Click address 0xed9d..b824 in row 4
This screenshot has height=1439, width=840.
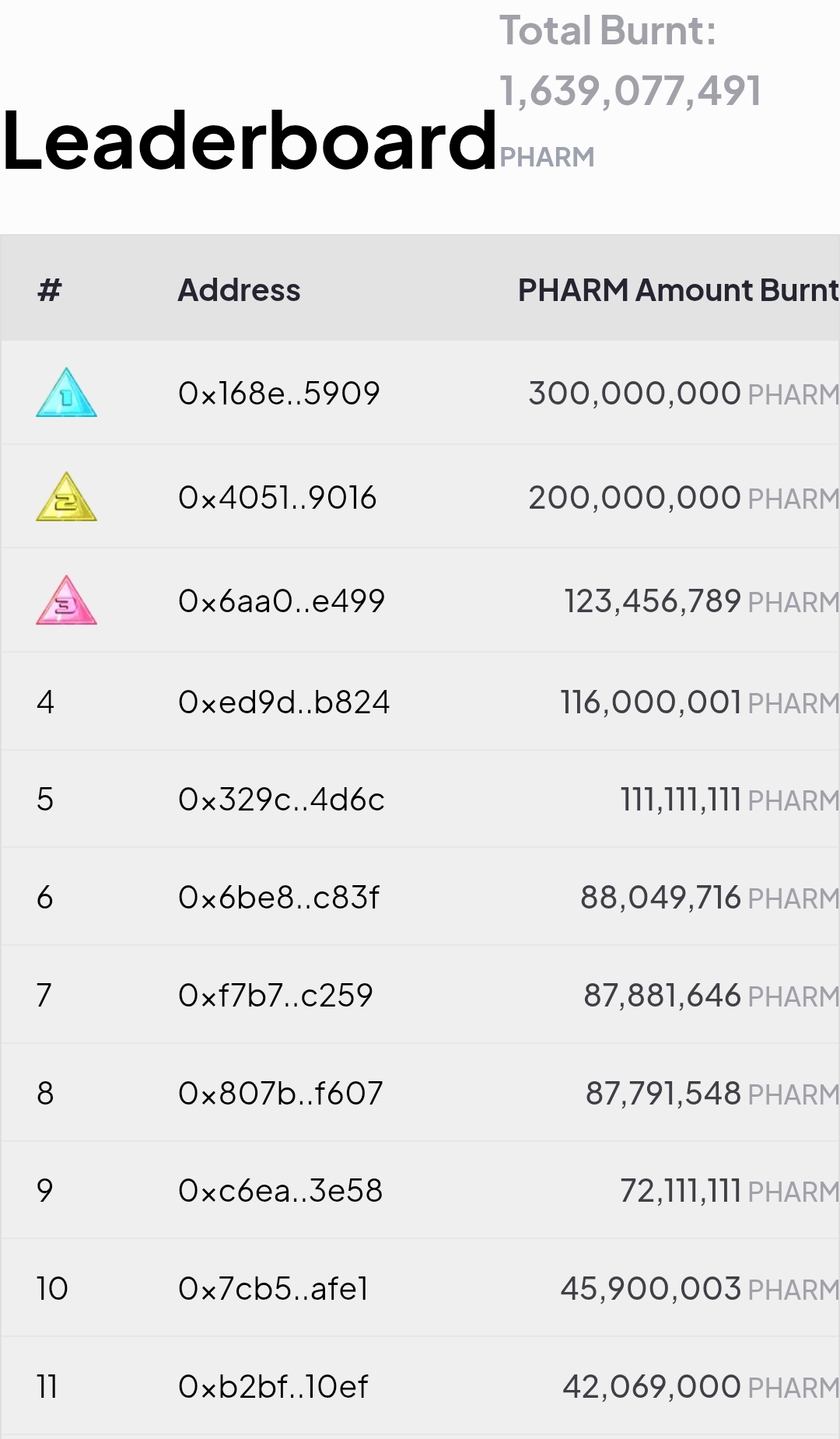[283, 702]
